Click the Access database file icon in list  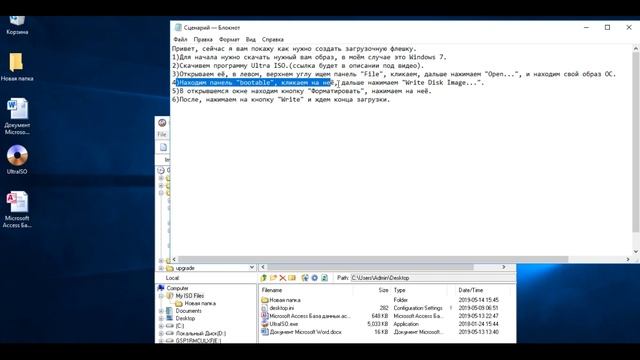click(x=264, y=316)
